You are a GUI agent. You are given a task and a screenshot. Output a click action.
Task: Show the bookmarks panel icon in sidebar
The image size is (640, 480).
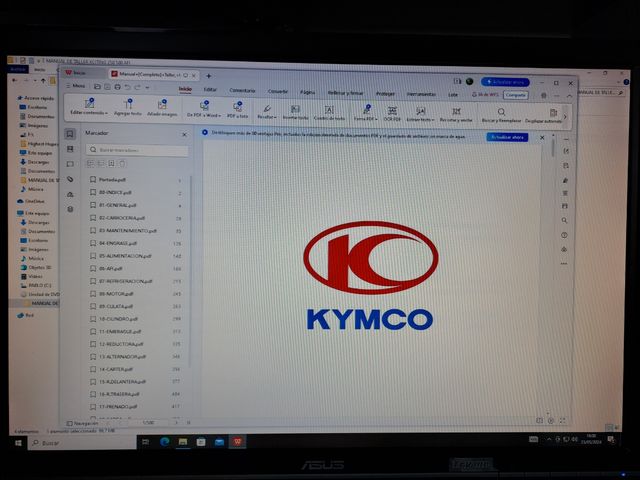(x=70, y=133)
